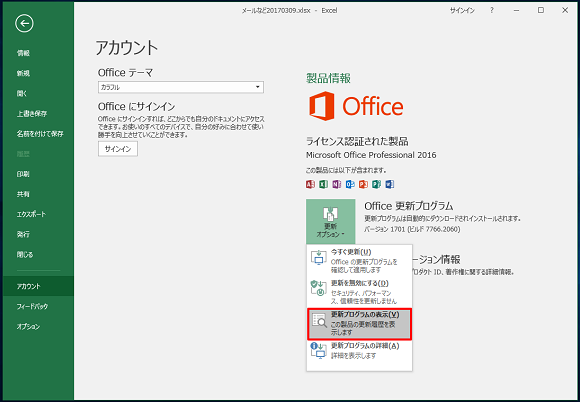Select 更新プログラムの表示 menu entry
Image resolution: width=580 pixels, height=402 pixels.
359,324
